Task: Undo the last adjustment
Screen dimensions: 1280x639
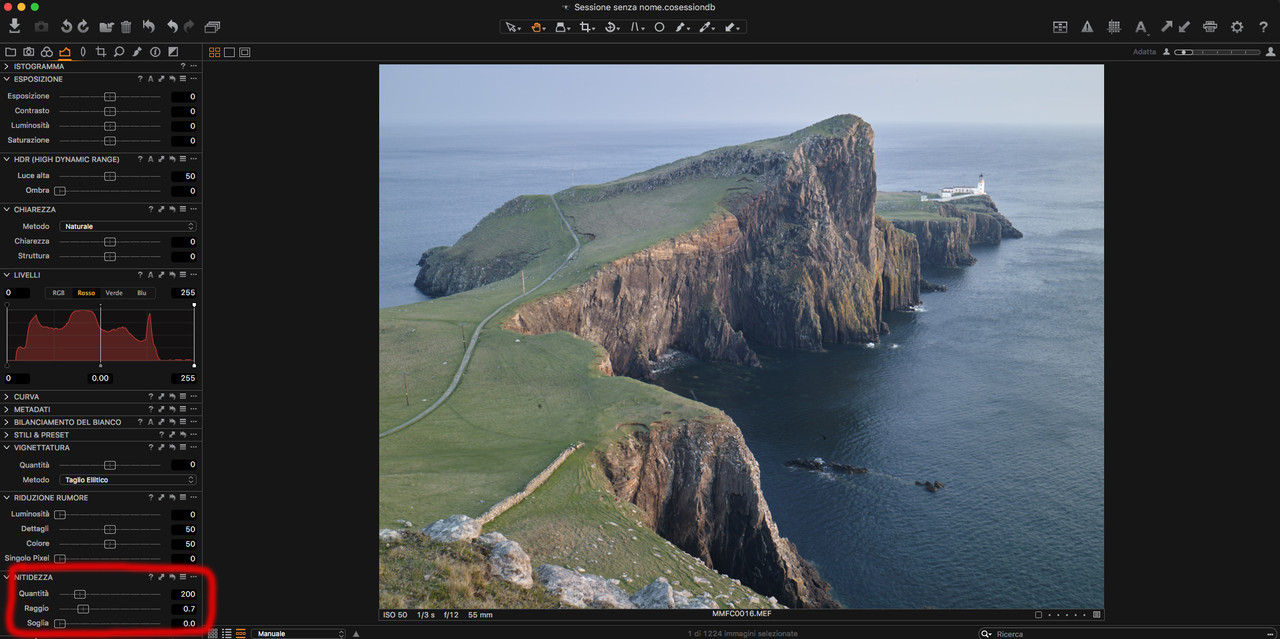Action: tap(172, 27)
